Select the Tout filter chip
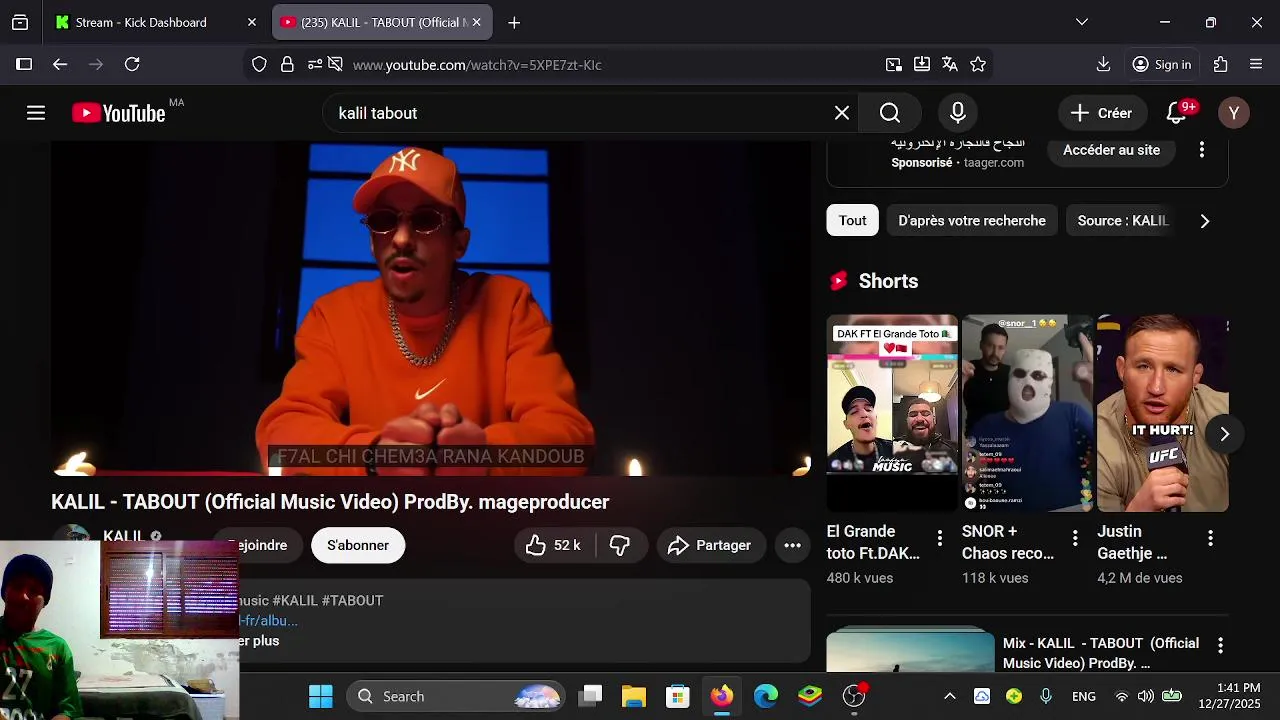1280x720 pixels. click(x=852, y=220)
